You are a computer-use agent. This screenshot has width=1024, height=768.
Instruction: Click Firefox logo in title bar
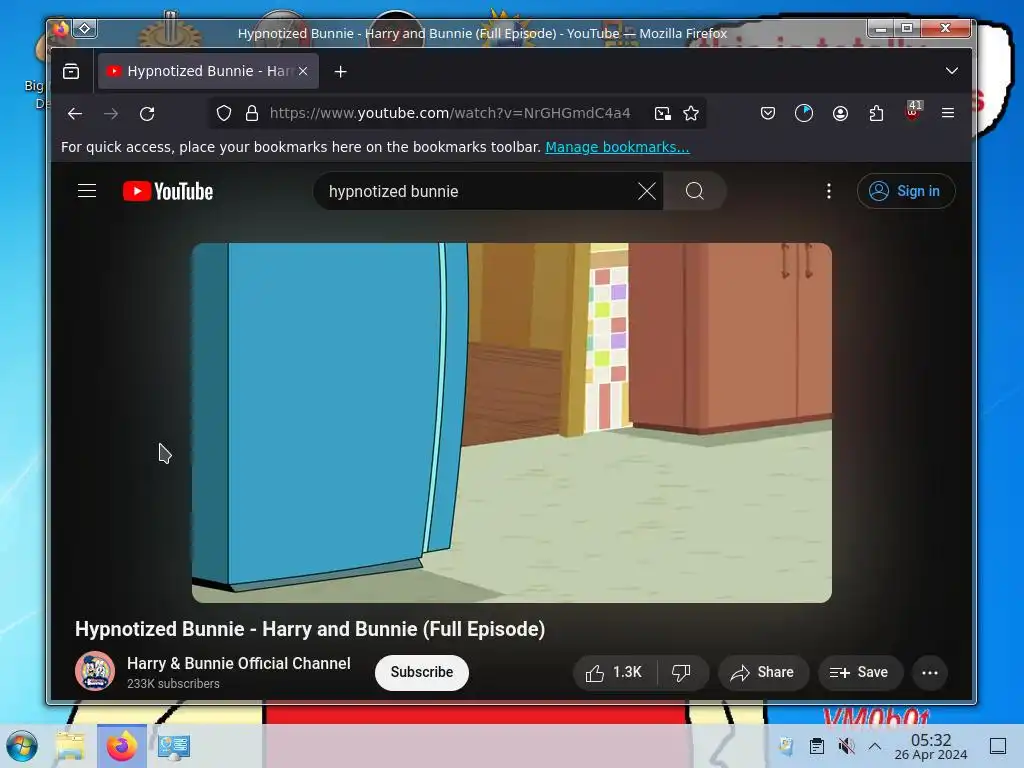pyautogui.click(x=61, y=29)
